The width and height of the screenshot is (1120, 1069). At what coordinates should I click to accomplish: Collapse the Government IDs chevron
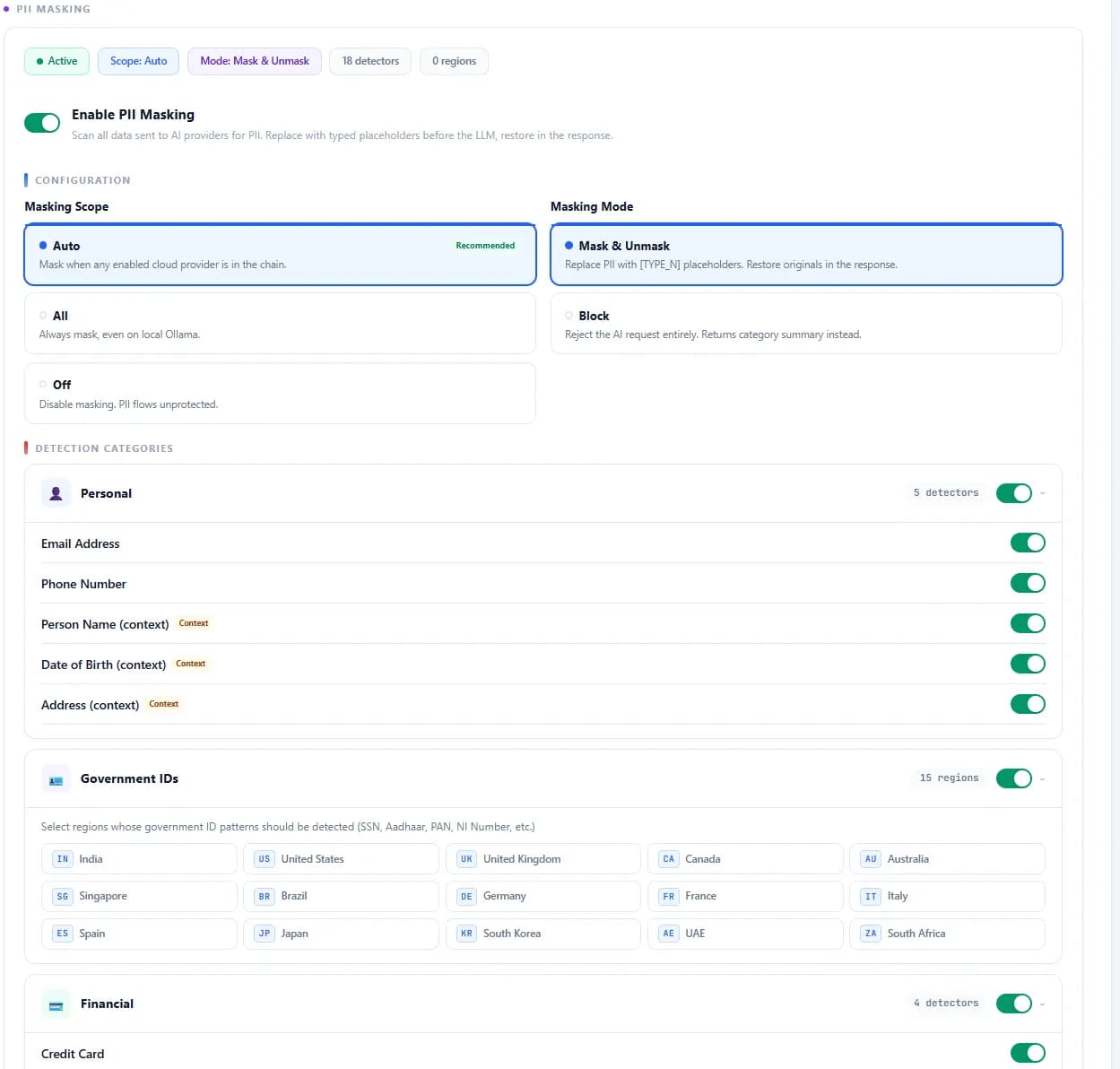[1042, 779]
